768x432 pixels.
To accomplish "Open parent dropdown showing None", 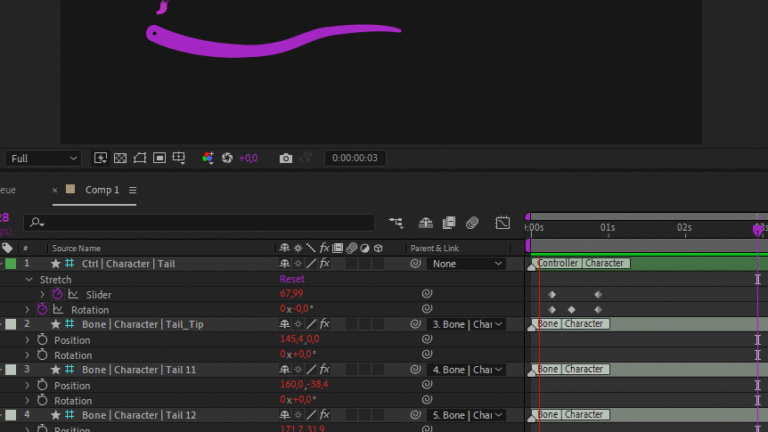I will [468, 264].
